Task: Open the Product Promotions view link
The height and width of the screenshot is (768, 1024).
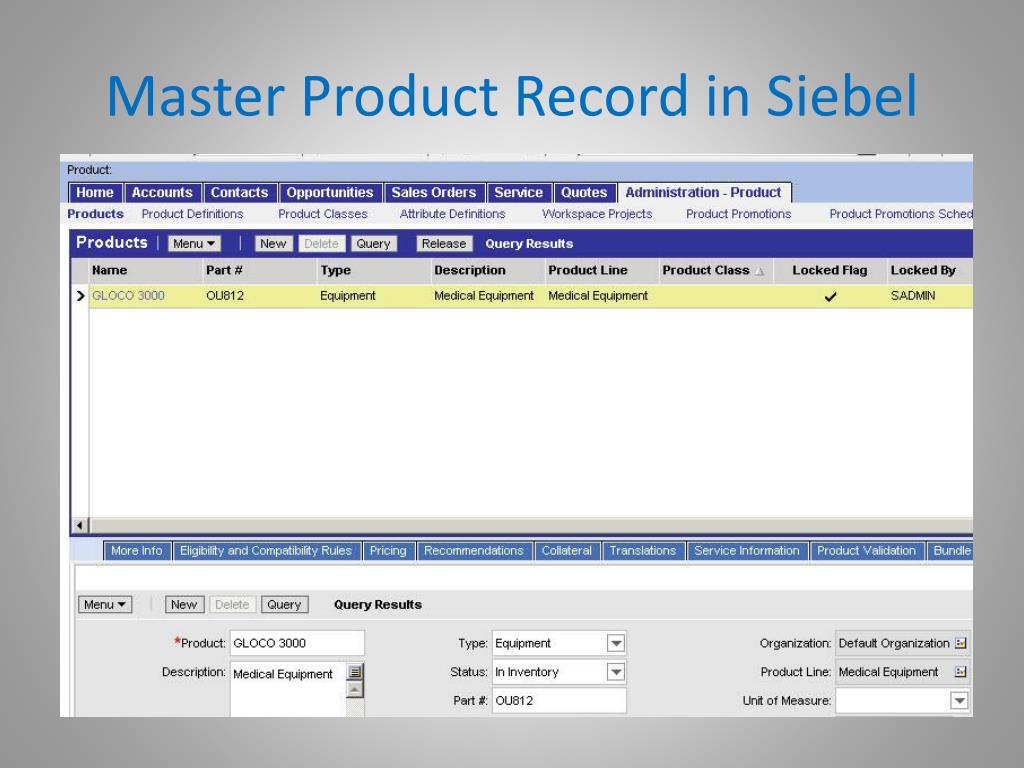Action: (738, 214)
